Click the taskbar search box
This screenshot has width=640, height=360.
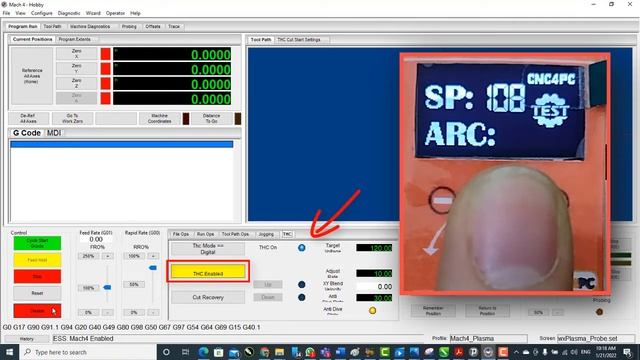pyautogui.click(x=87, y=352)
